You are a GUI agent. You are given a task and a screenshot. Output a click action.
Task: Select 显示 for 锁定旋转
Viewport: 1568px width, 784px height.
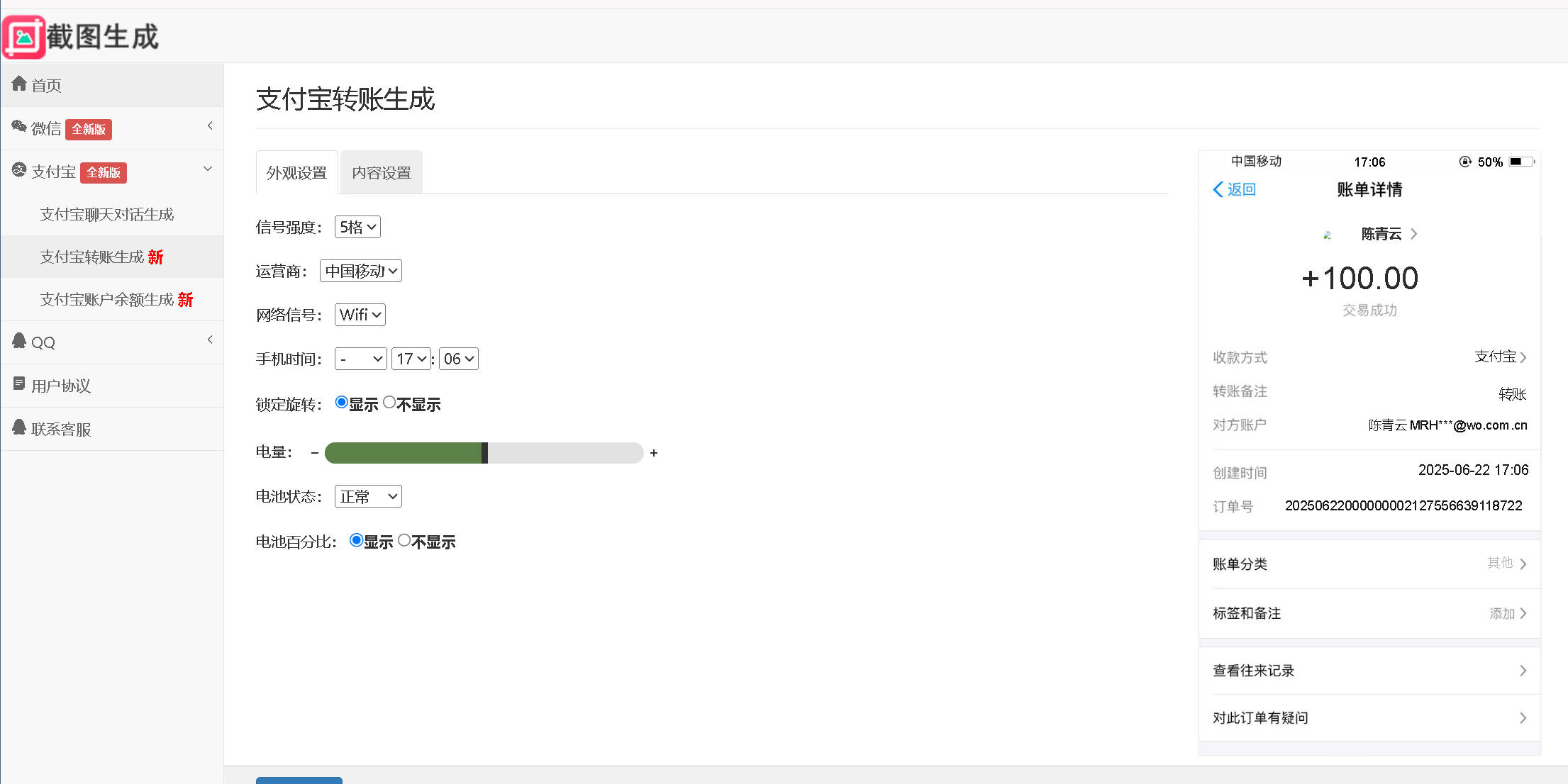click(x=342, y=403)
